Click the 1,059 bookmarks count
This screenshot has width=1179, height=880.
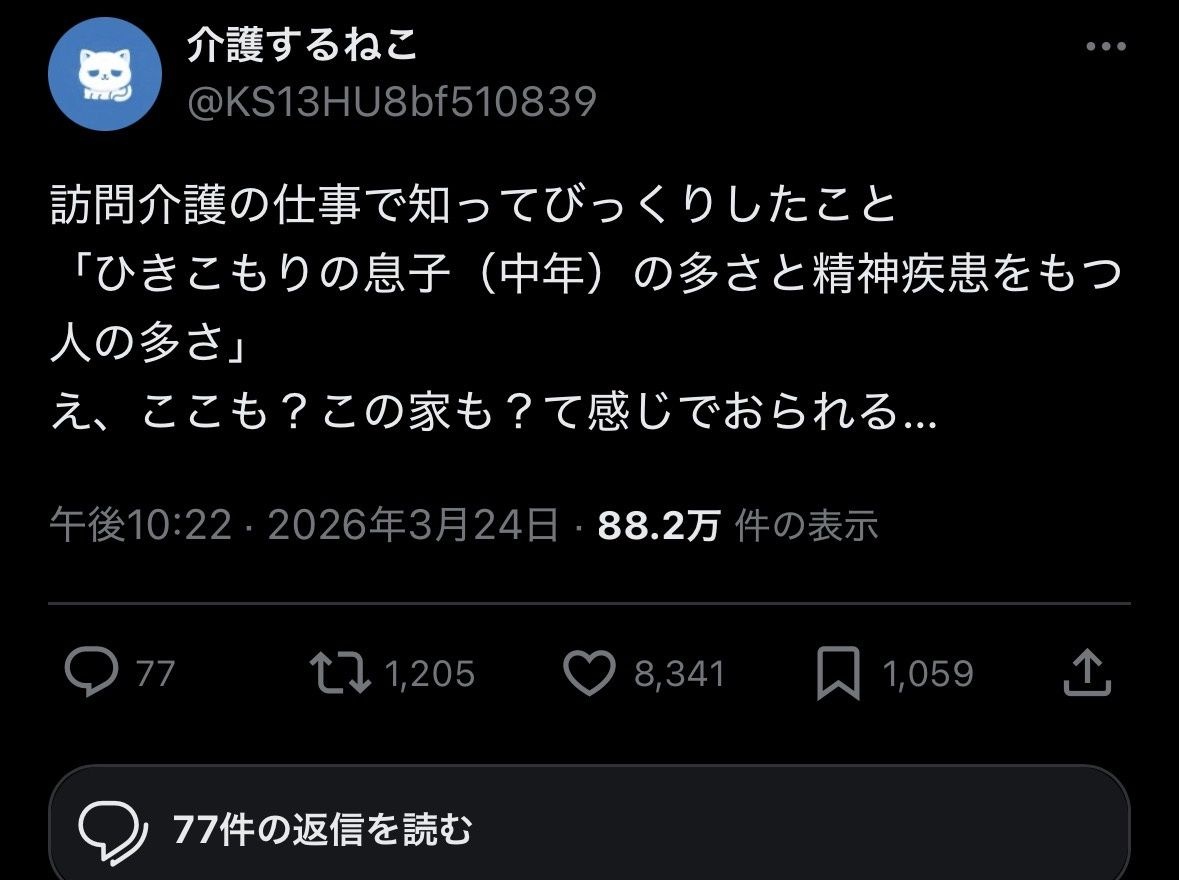pos(929,673)
